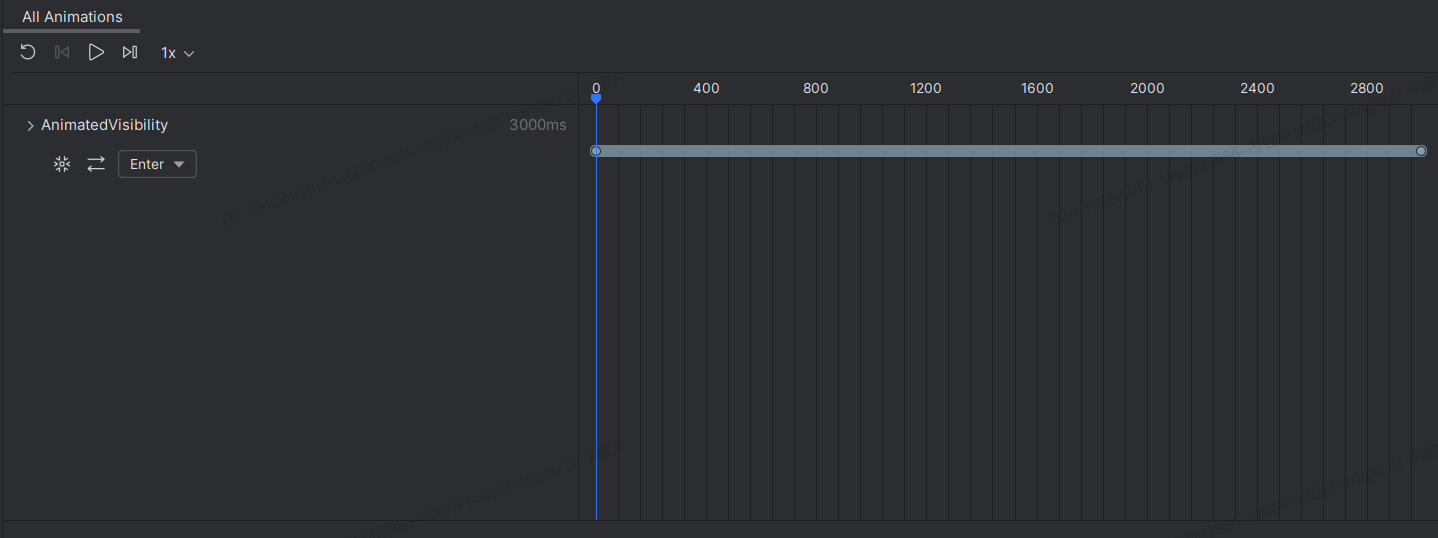Reset the animation with the restart icon
Image resolution: width=1438 pixels, height=538 pixels.
(x=28, y=52)
